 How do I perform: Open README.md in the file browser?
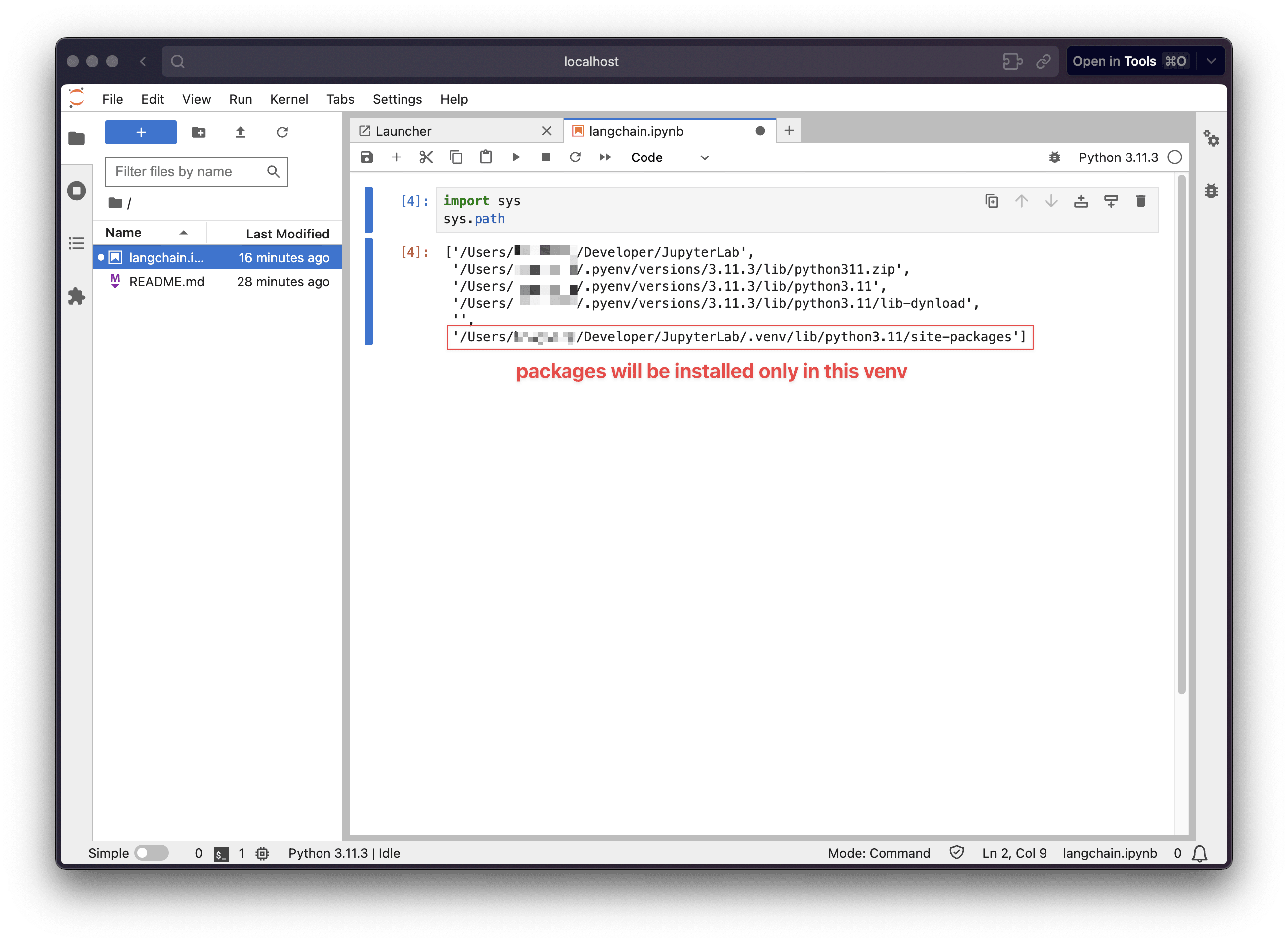(x=166, y=282)
